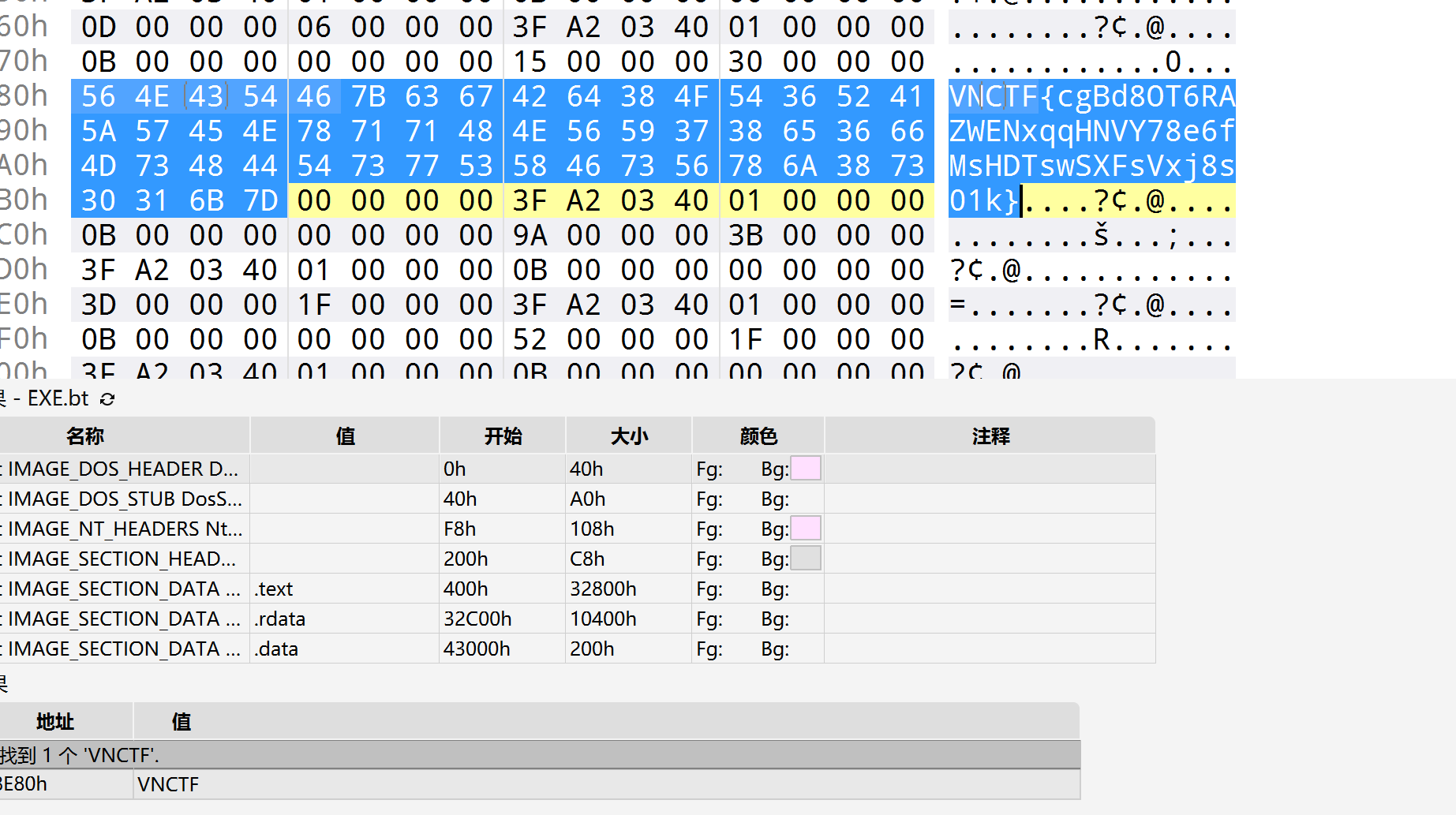Click the ASCII text VNCTF{cgBd8OT6RA
The image size is (1456, 815).
coord(1091,96)
